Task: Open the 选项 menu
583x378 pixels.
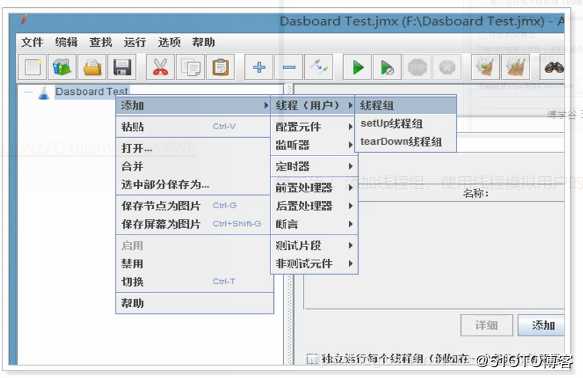Action: (169, 42)
